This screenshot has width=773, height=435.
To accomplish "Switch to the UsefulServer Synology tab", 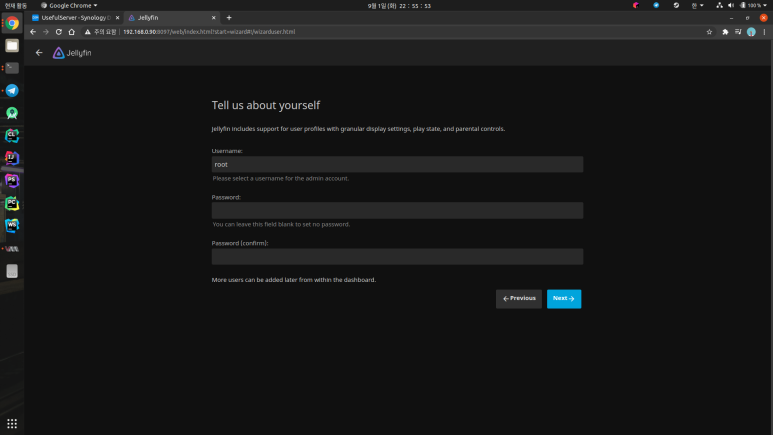I will pyautogui.click(x=75, y=18).
